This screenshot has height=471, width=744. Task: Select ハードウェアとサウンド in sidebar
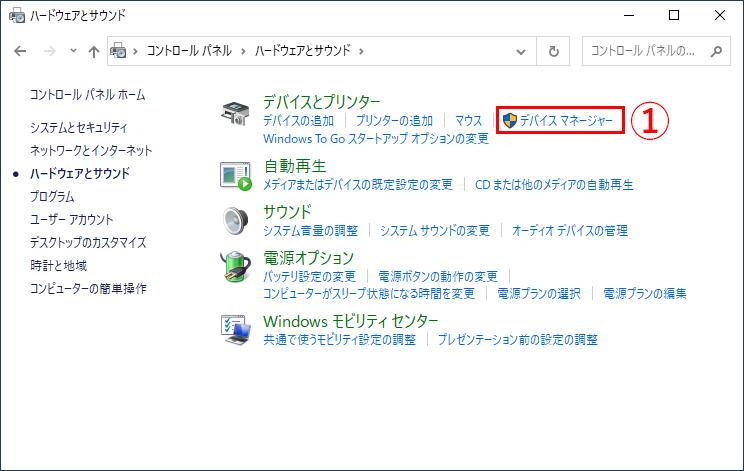(80, 174)
